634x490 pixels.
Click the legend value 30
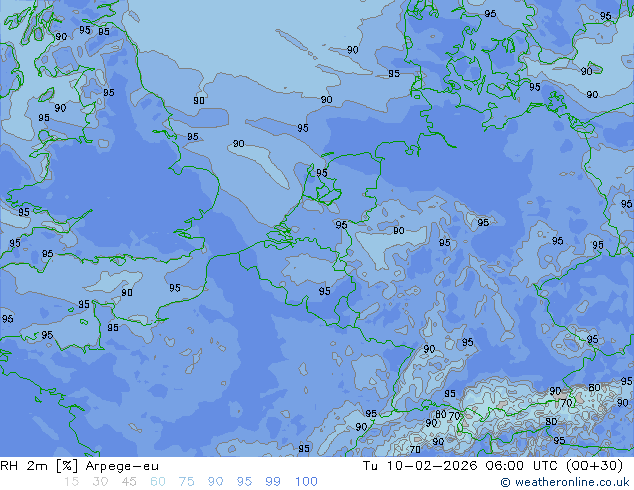coord(100,482)
